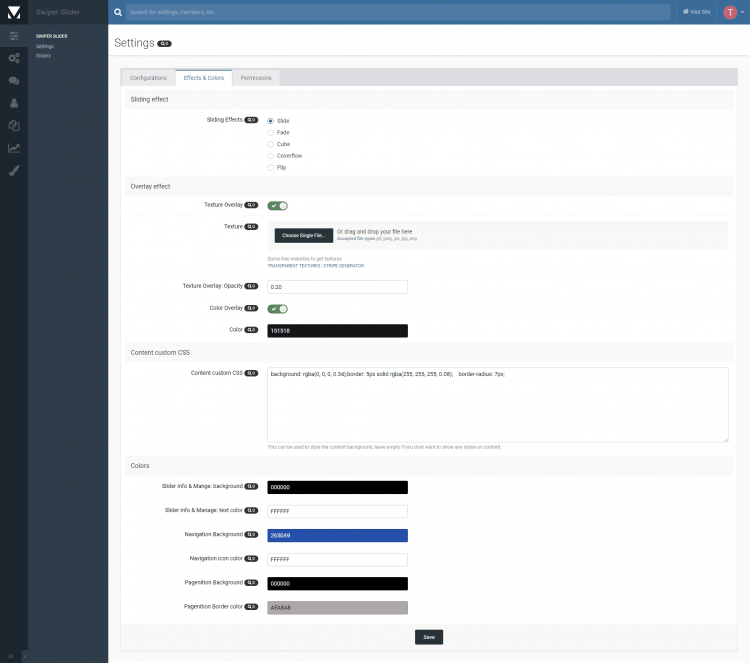Open the Navigation Background blue color field

(x=337, y=535)
